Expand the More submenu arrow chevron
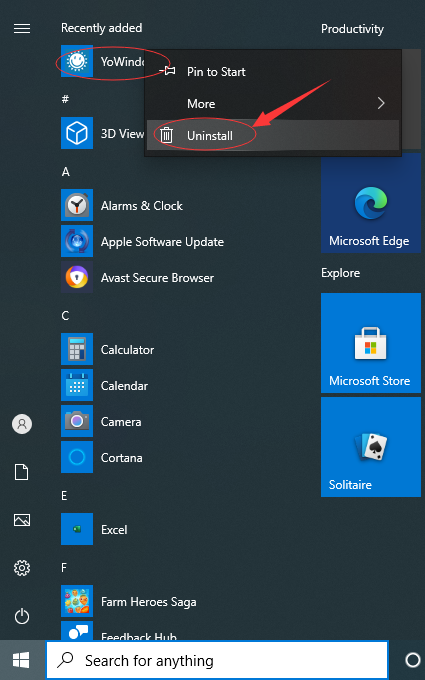The width and height of the screenshot is (425, 680). pyautogui.click(x=381, y=103)
